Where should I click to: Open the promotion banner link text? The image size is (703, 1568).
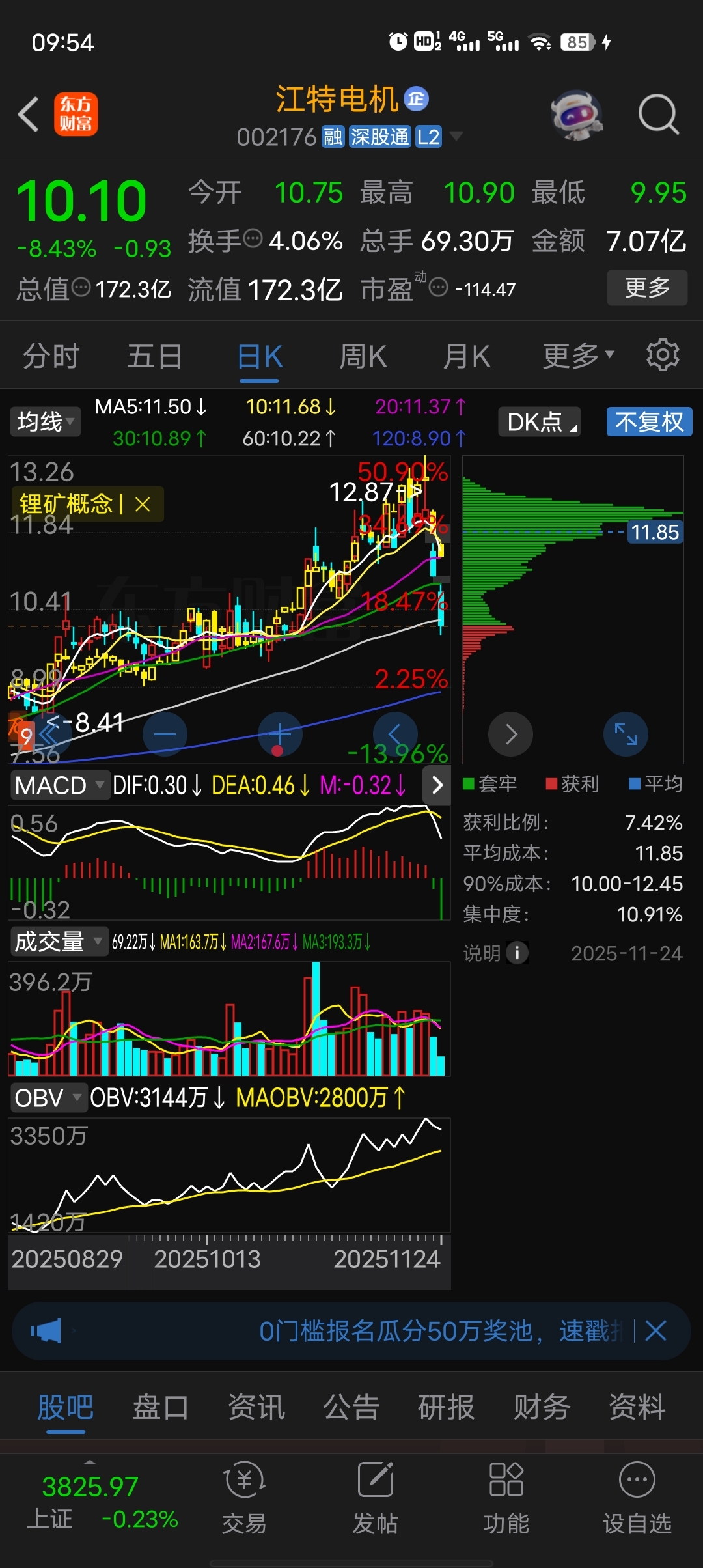(440, 1331)
